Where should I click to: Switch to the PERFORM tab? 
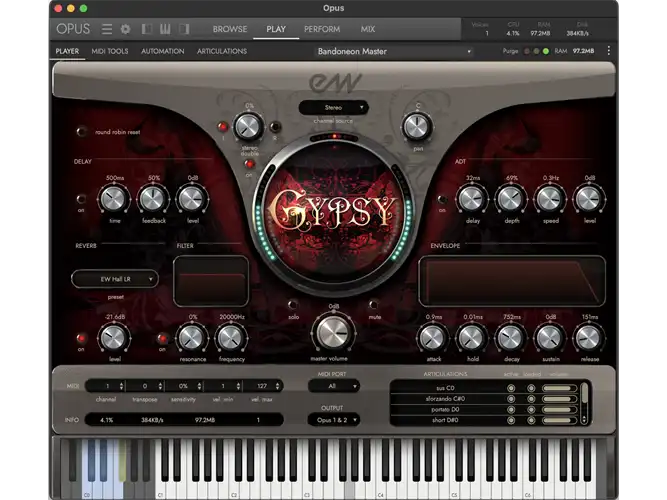click(322, 29)
